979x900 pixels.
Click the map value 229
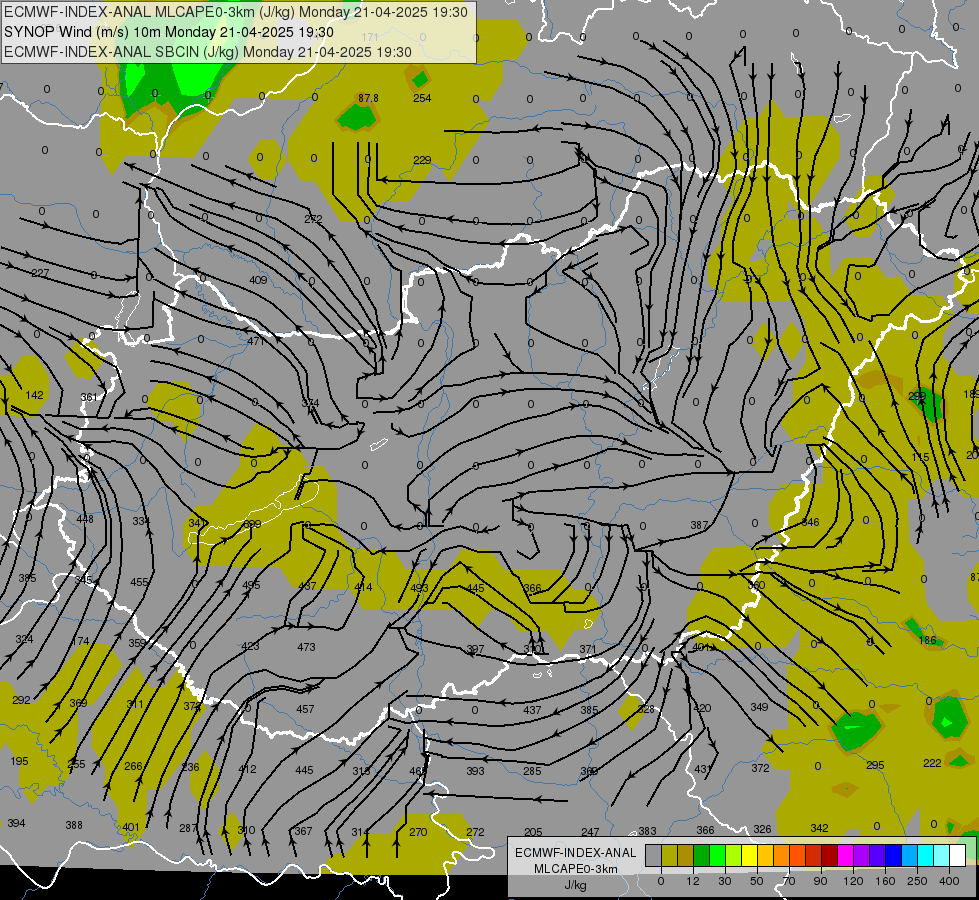point(422,160)
